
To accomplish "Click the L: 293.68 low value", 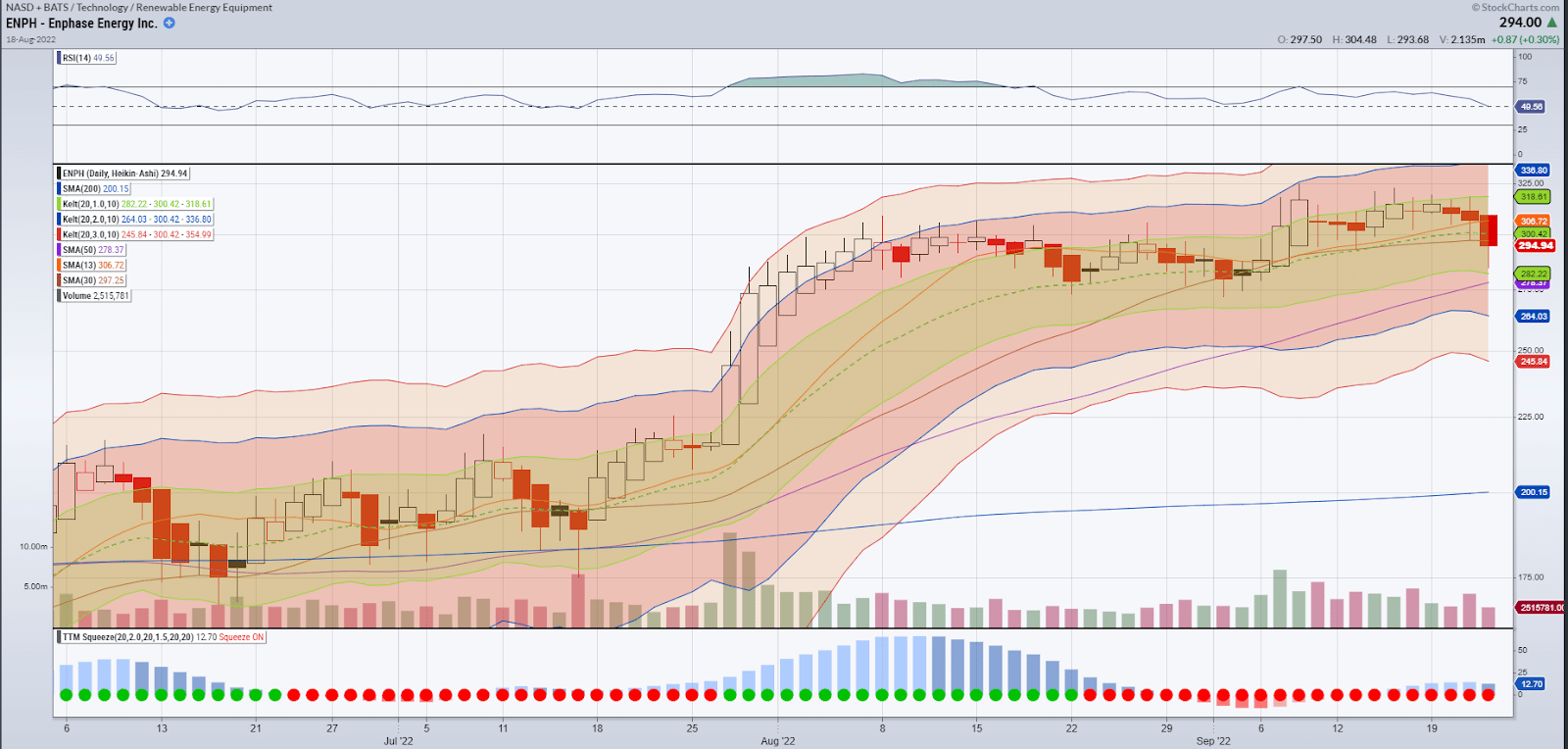I will pos(1407,40).
